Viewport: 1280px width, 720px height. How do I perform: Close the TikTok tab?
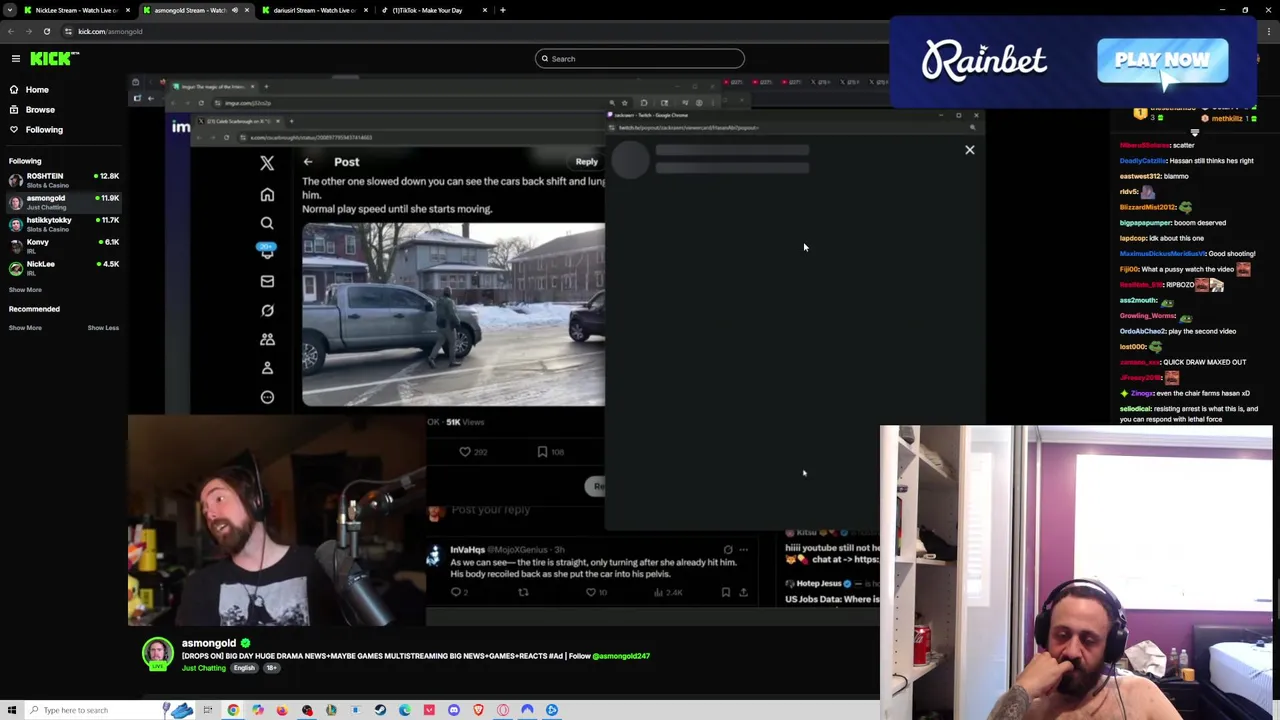click(x=485, y=10)
